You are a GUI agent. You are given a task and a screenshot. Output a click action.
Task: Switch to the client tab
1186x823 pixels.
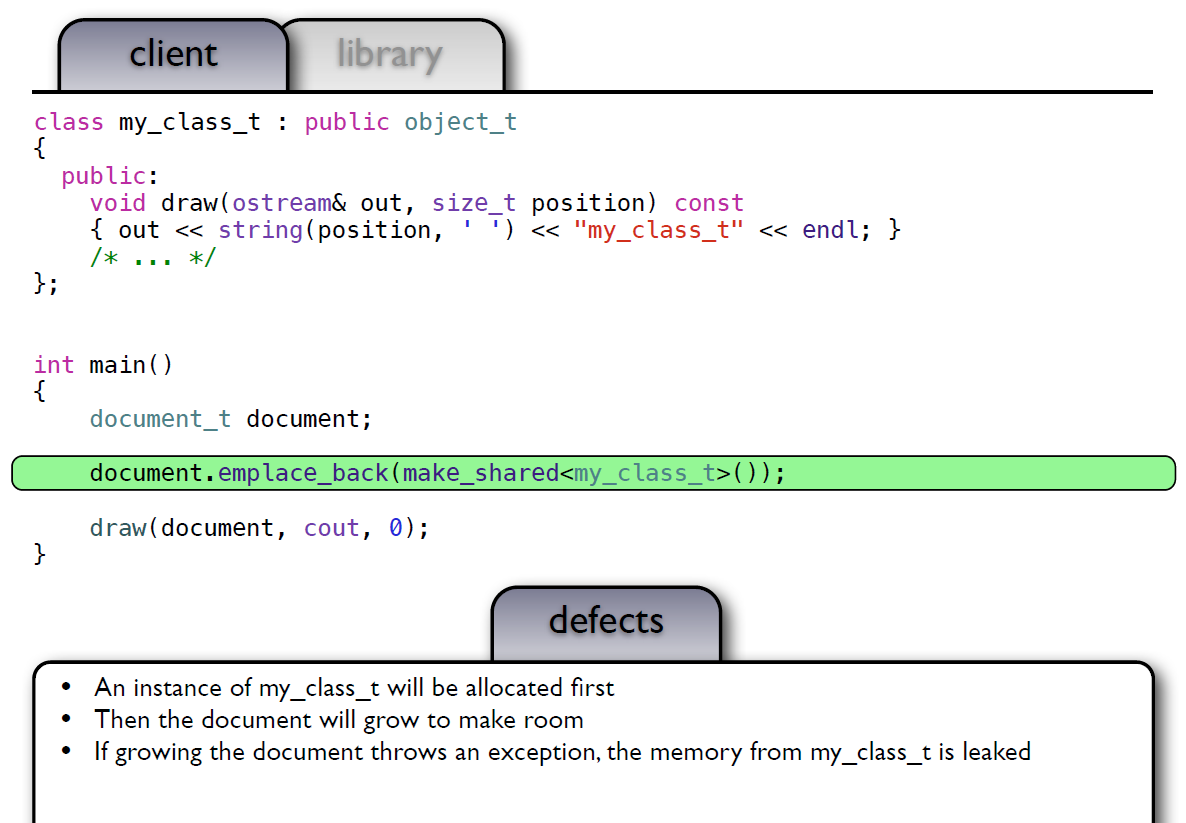pyautogui.click(x=173, y=54)
